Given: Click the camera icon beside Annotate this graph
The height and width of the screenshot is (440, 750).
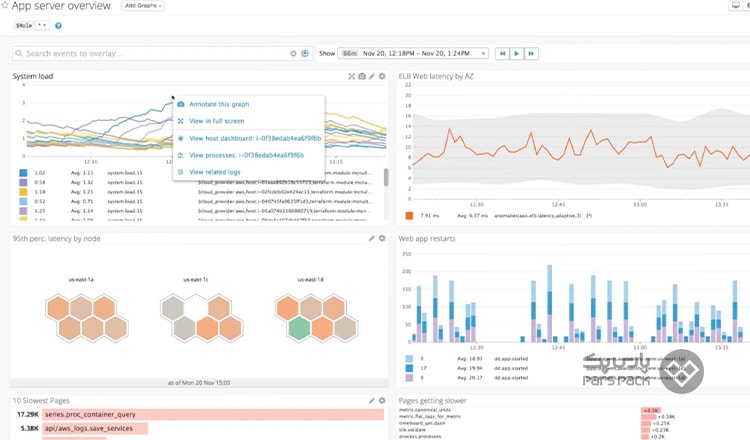Looking at the screenshot, I should (x=181, y=104).
